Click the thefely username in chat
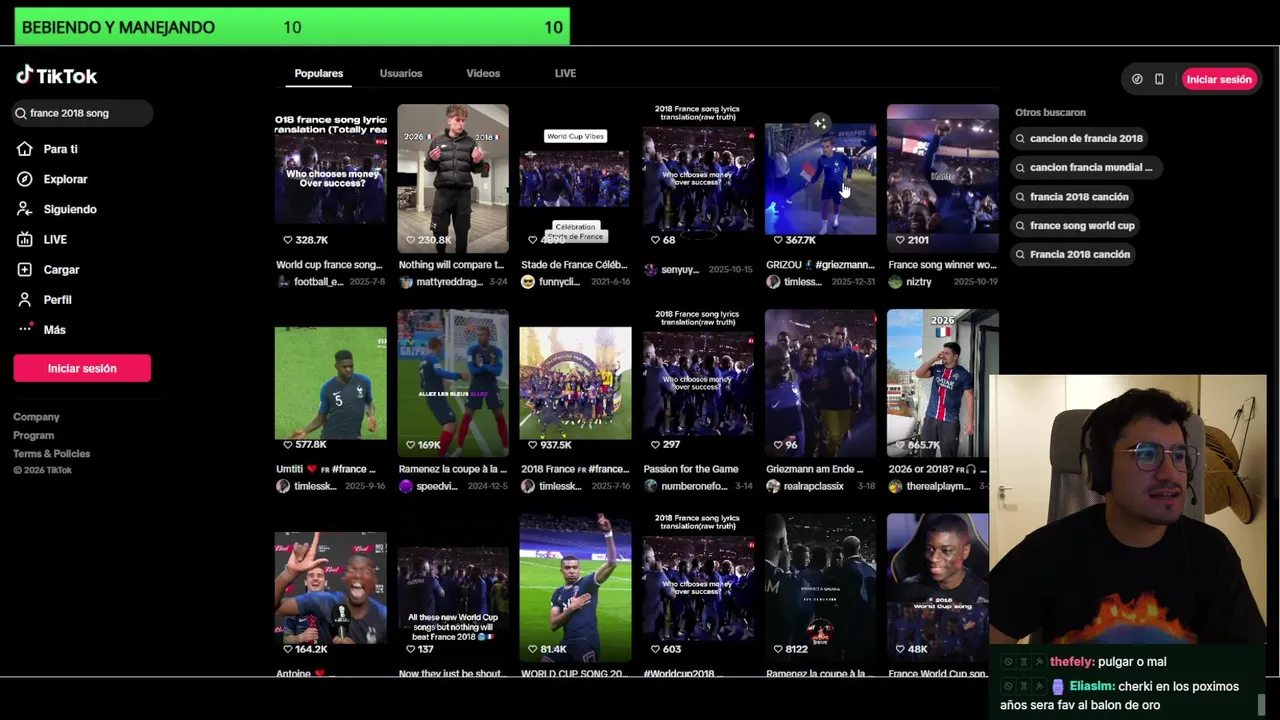Screen dimensions: 1280x720 pyautogui.click(x=1072, y=662)
